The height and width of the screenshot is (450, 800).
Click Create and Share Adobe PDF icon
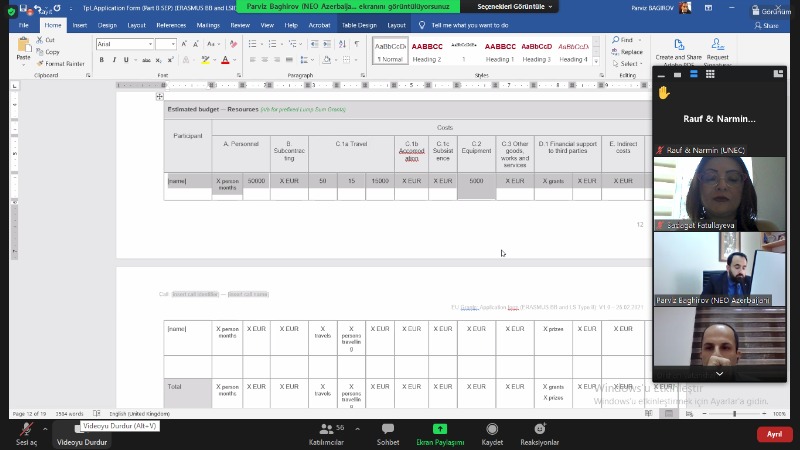pyautogui.click(x=678, y=52)
